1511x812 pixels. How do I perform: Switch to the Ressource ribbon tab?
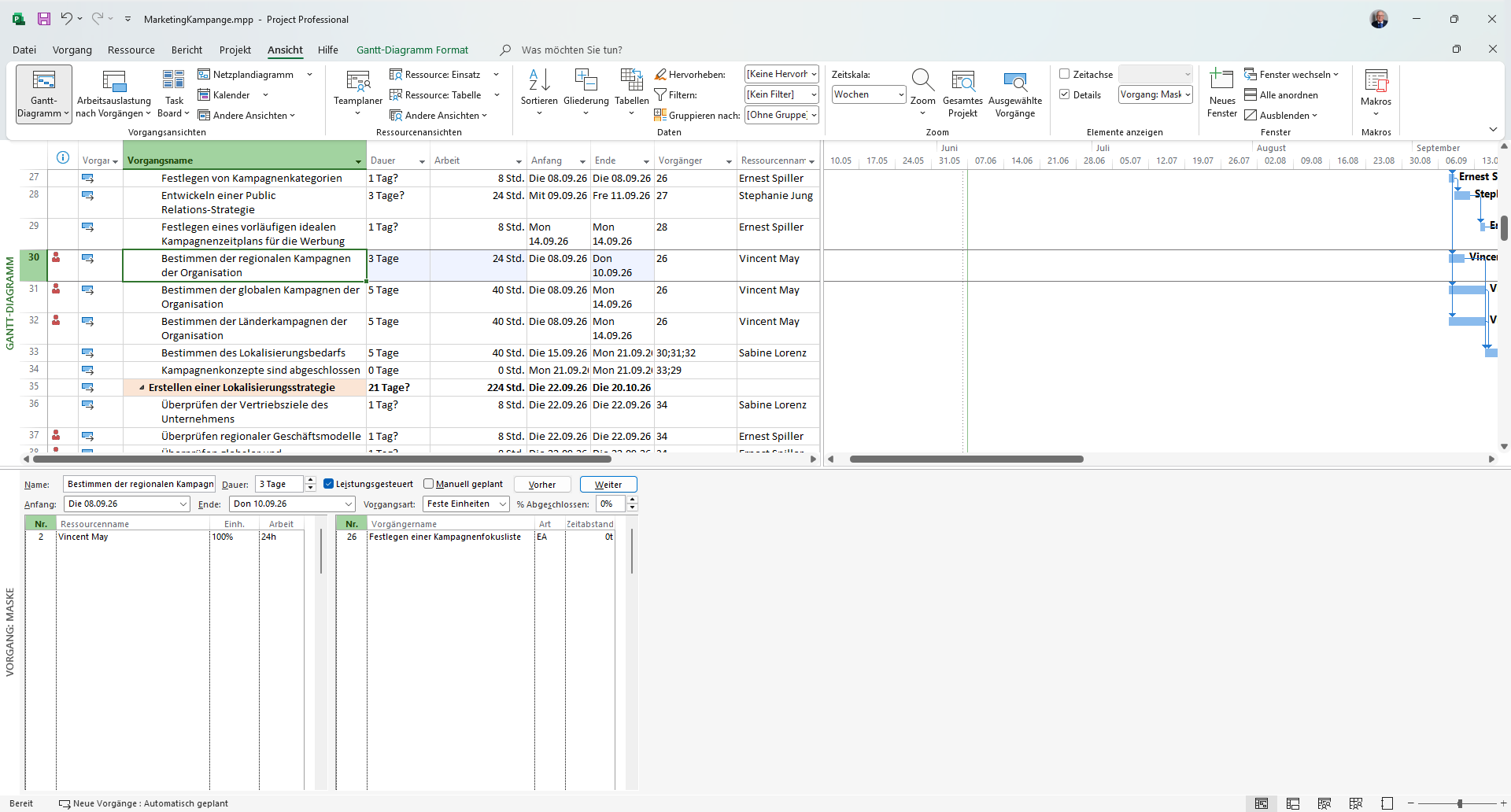pyautogui.click(x=131, y=50)
